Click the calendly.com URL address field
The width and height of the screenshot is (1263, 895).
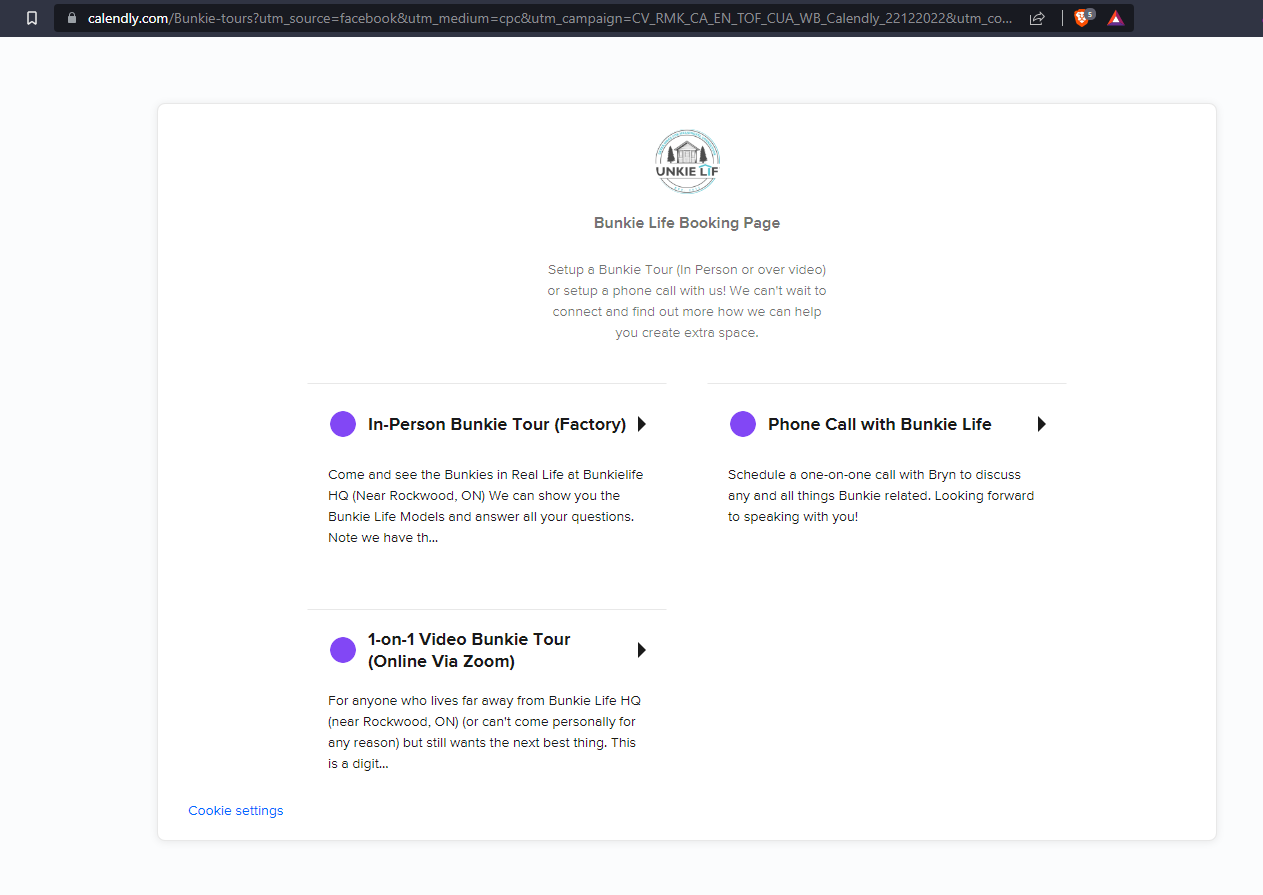click(x=550, y=18)
